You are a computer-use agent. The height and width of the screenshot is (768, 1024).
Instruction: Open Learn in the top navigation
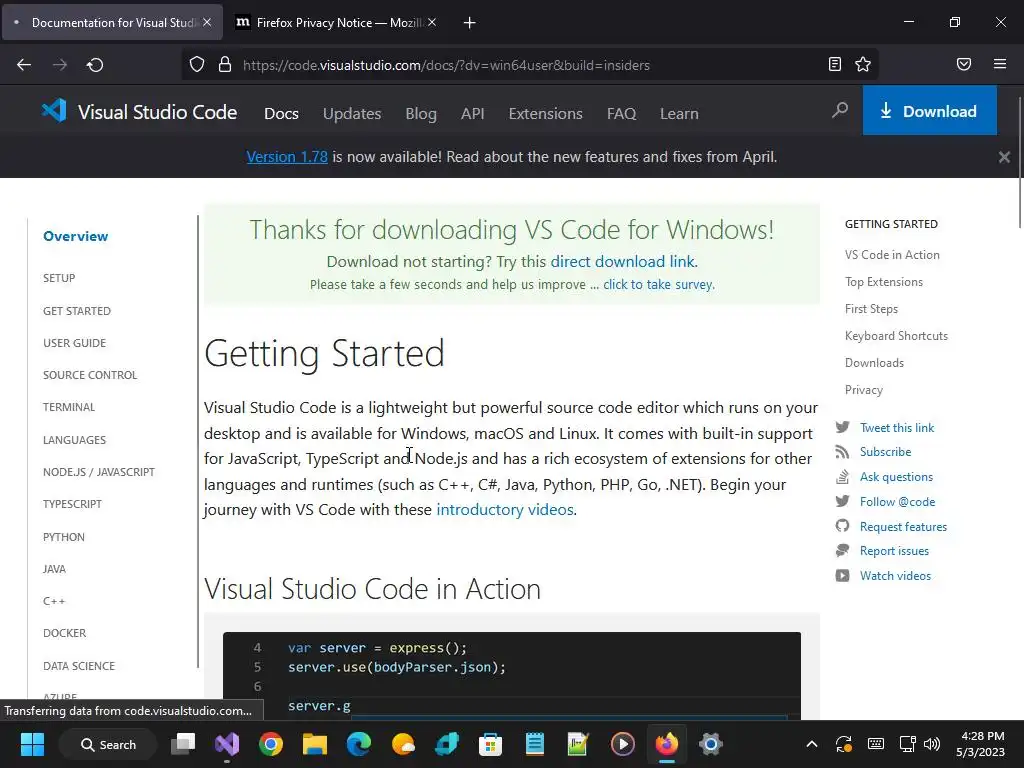click(679, 114)
